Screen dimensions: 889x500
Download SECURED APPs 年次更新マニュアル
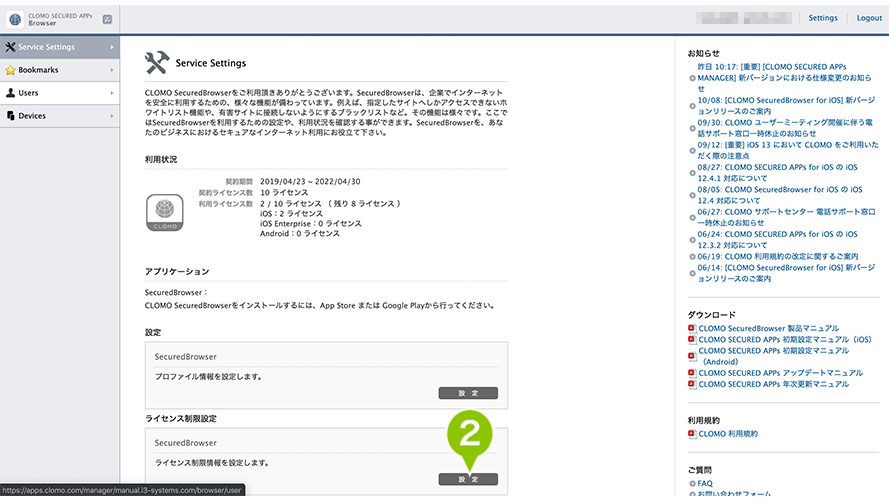tap(773, 384)
